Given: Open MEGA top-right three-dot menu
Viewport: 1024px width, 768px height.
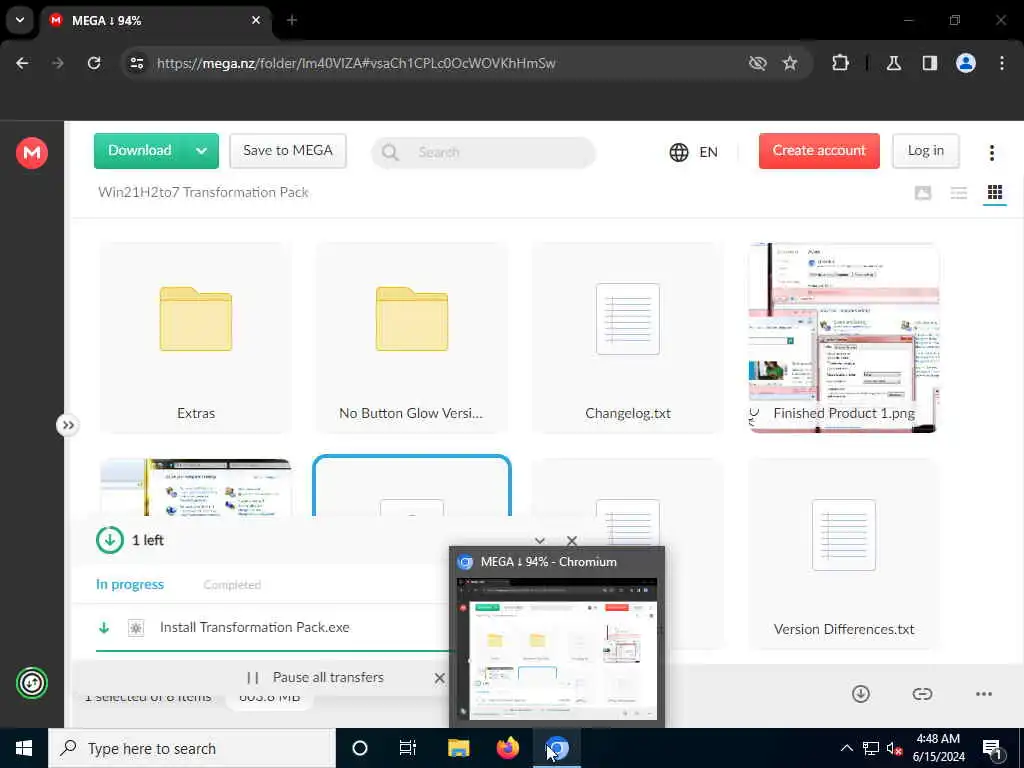Looking at the screenshot, I should 991,153.
